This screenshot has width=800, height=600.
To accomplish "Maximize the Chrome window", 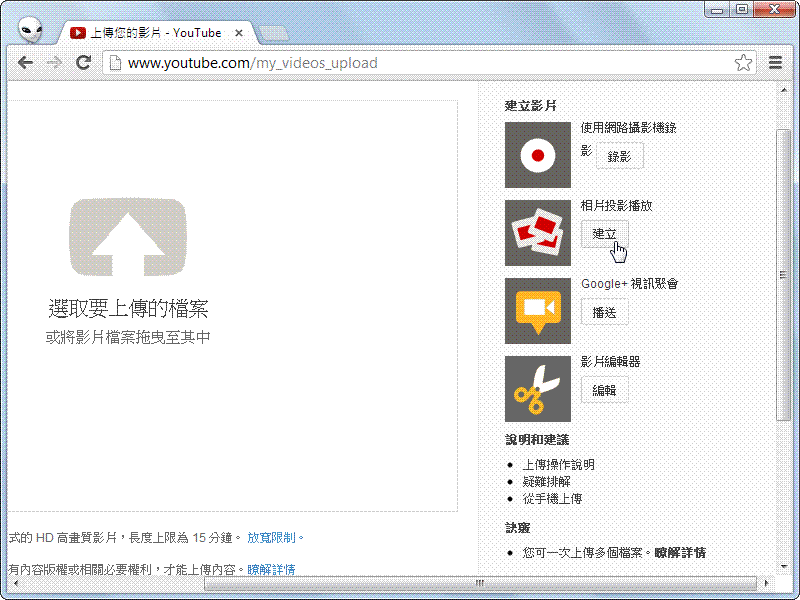I will pyautogui.click(x=742, y=10).
